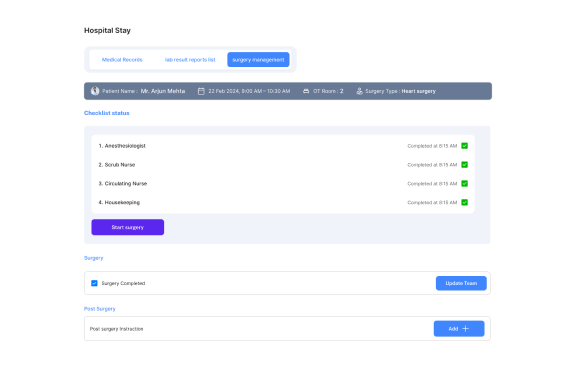
Task: Click the Hospital Stay title
Action: coord(107,30)
